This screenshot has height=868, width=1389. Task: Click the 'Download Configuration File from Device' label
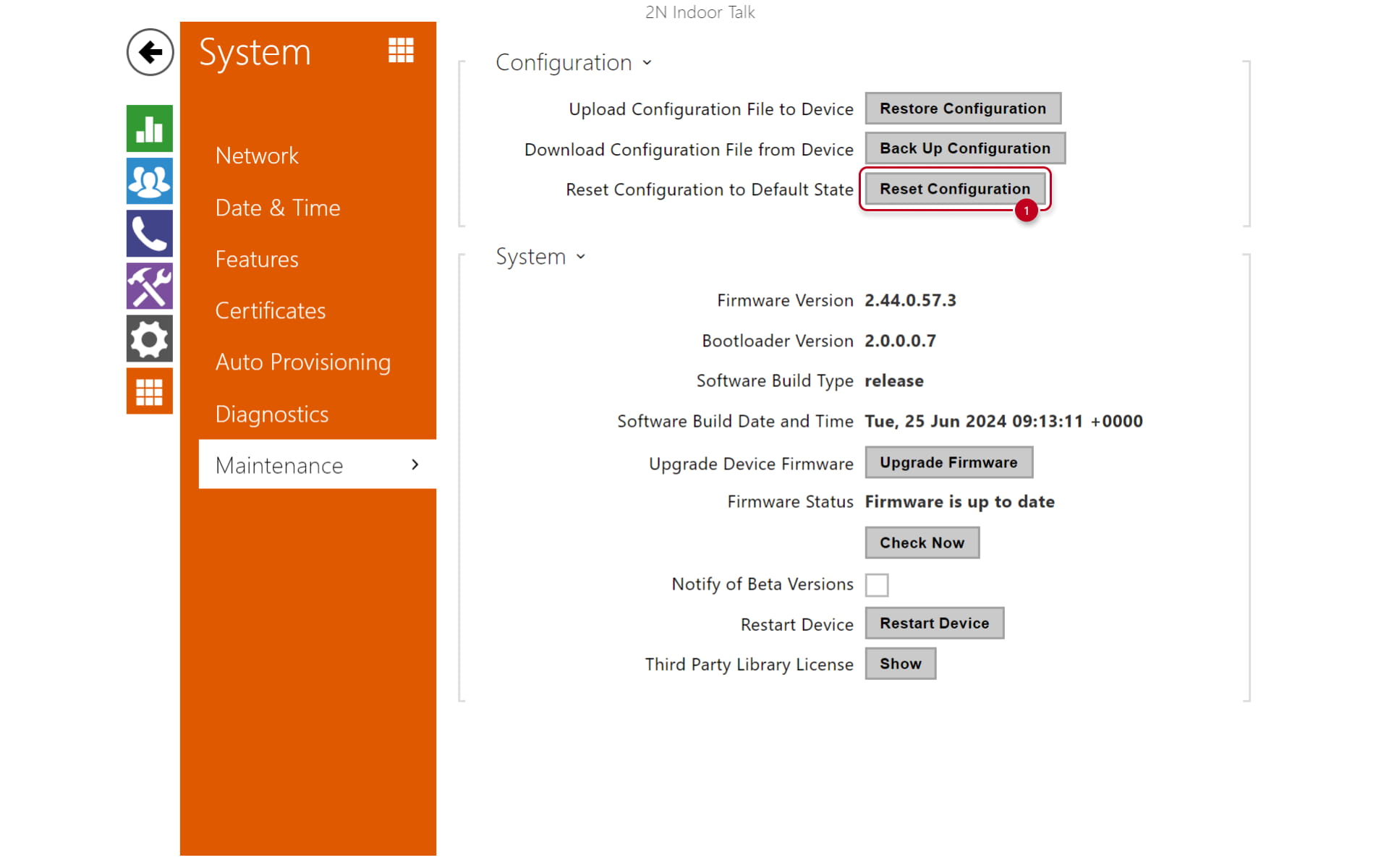[x=689, y=150]
